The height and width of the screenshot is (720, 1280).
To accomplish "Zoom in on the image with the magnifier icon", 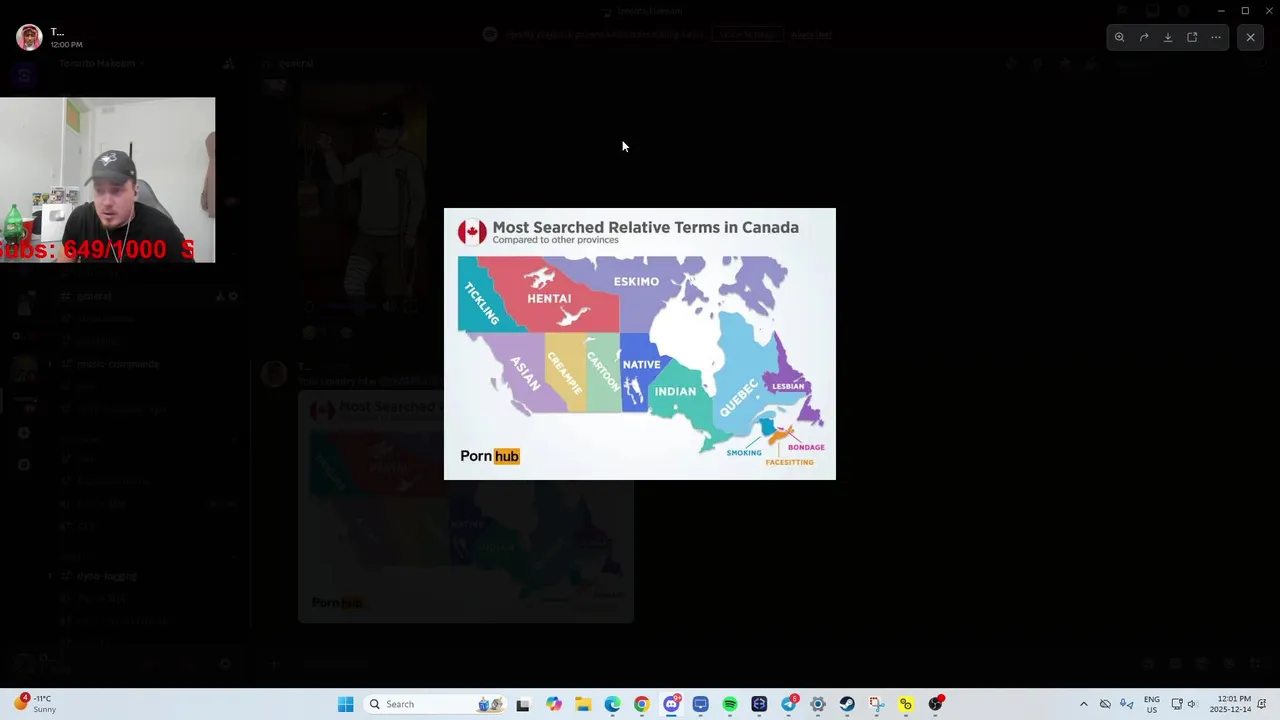I will [1120, 37].
